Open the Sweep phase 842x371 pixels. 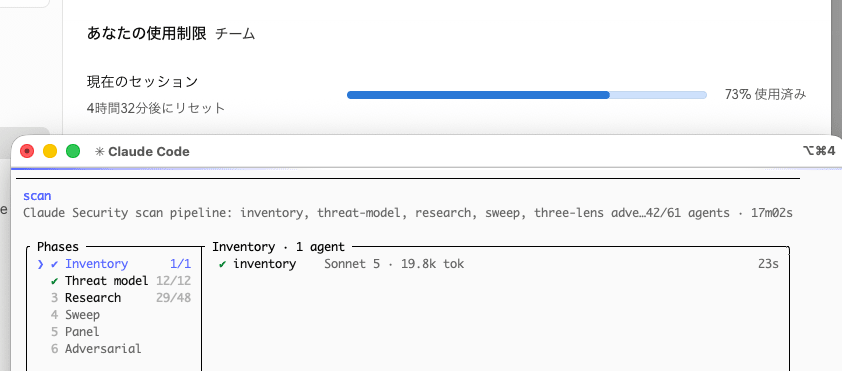[82, 315]
